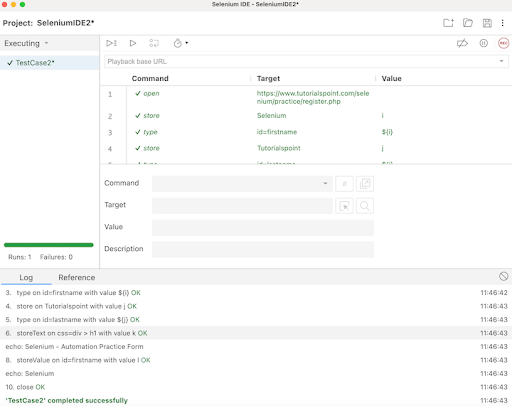Run the current test
512x406 pixels.
click(133, 43)
